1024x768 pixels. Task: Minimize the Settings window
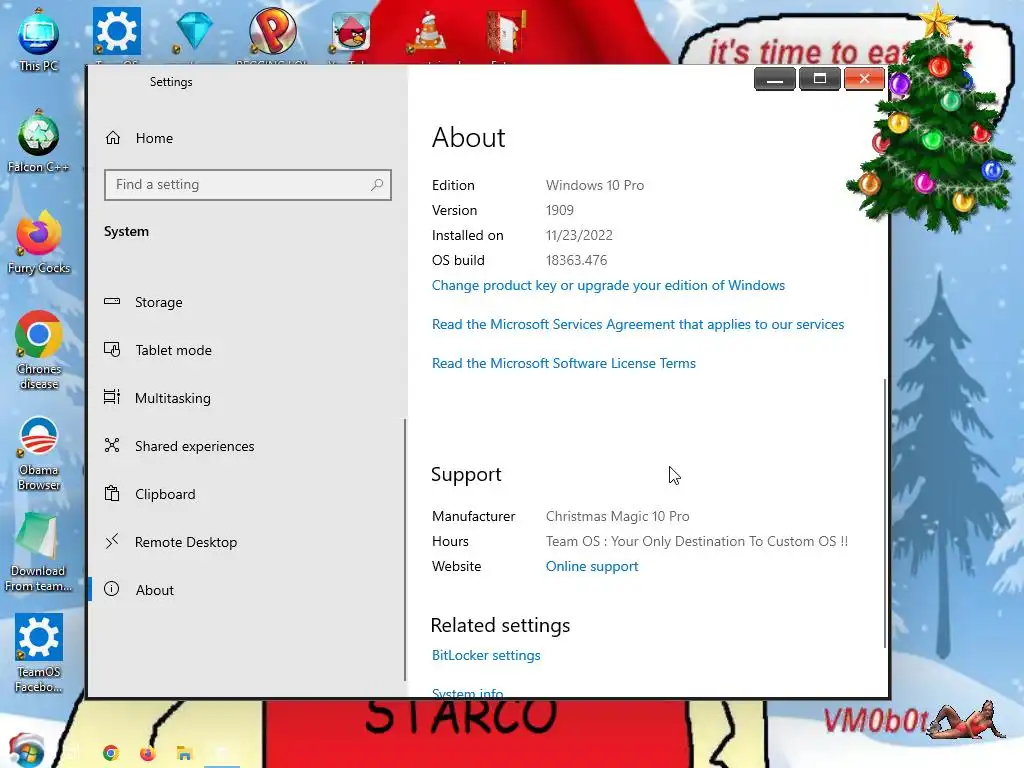775,79
